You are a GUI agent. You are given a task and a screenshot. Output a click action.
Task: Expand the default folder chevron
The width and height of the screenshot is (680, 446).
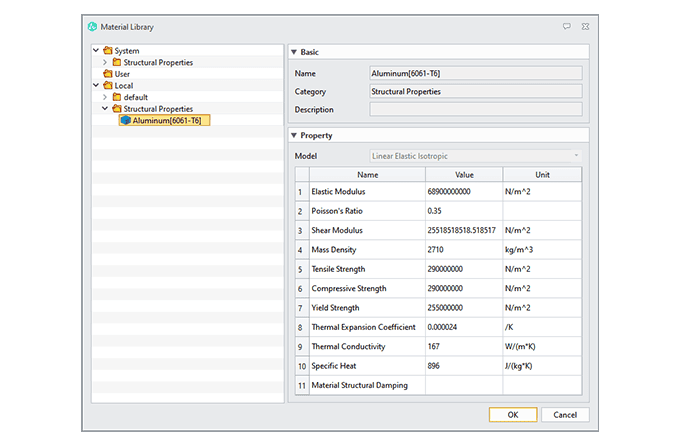[x=105, y=97]
